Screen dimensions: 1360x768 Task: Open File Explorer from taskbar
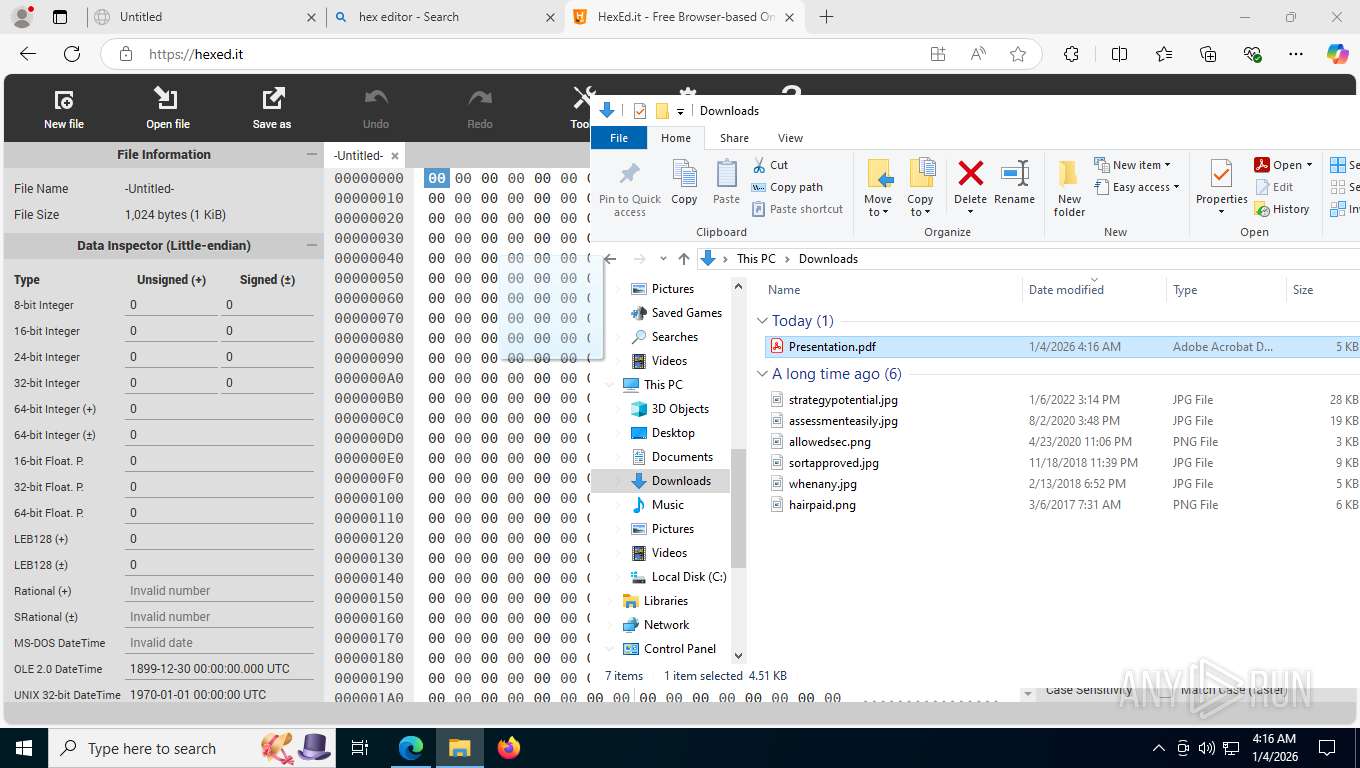click(x=459, y=748)
